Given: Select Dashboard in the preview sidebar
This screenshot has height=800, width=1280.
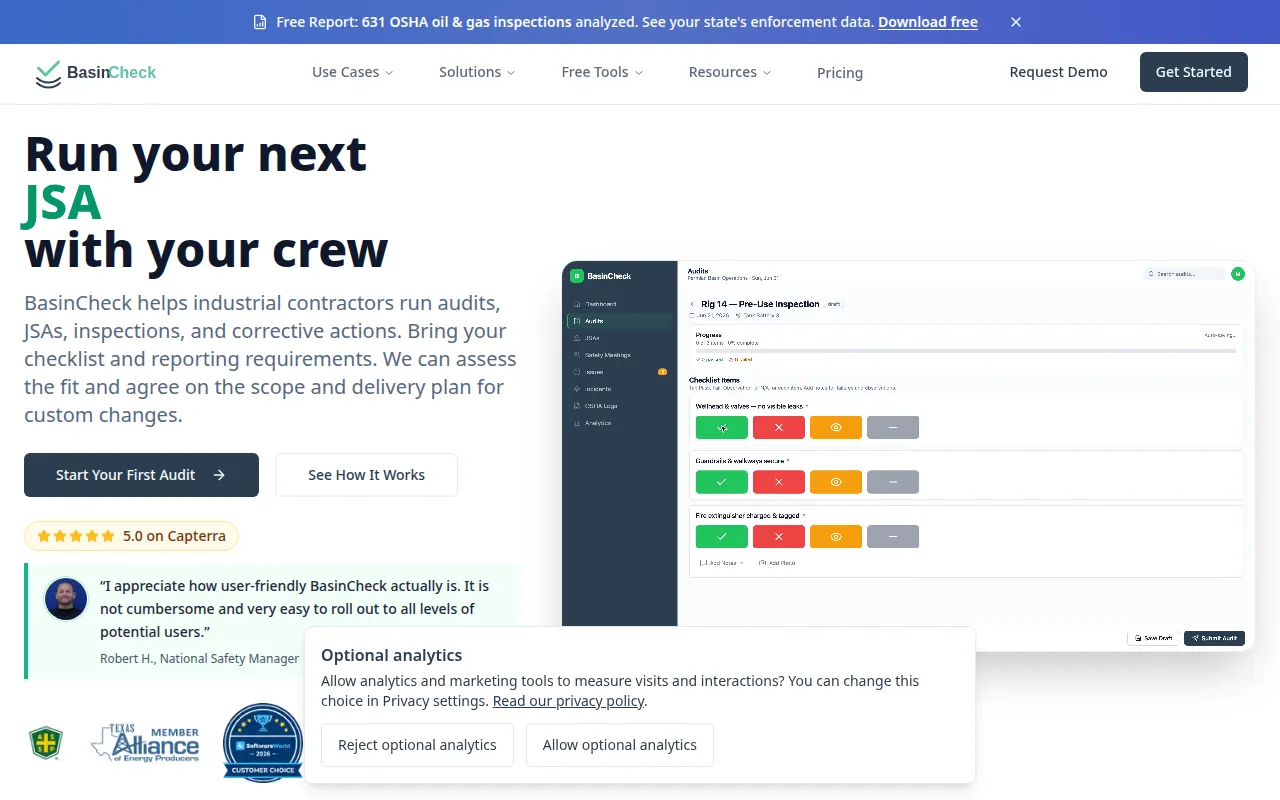Looking at the screenshot, I should click(x=619, y=304).
